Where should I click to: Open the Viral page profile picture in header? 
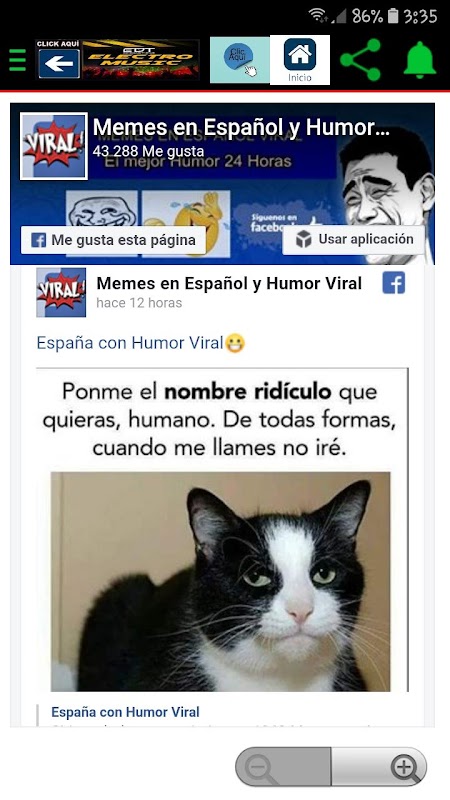click(54, 146)
